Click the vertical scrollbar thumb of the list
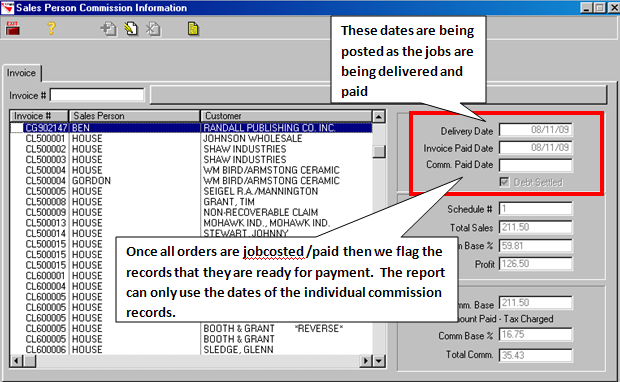Image resolution: width=620 pixels, height=382 pixels. pyautogui.click(x=379, y=151)
